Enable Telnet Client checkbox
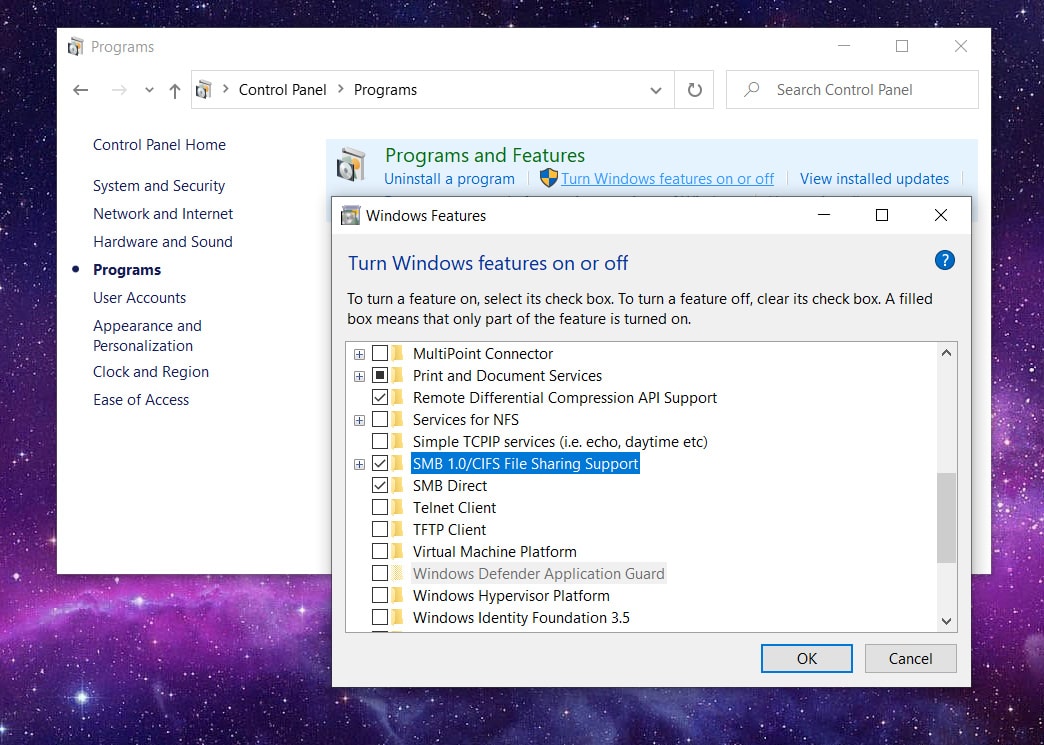Viewport: 1044px width, 745px height. 380,507
